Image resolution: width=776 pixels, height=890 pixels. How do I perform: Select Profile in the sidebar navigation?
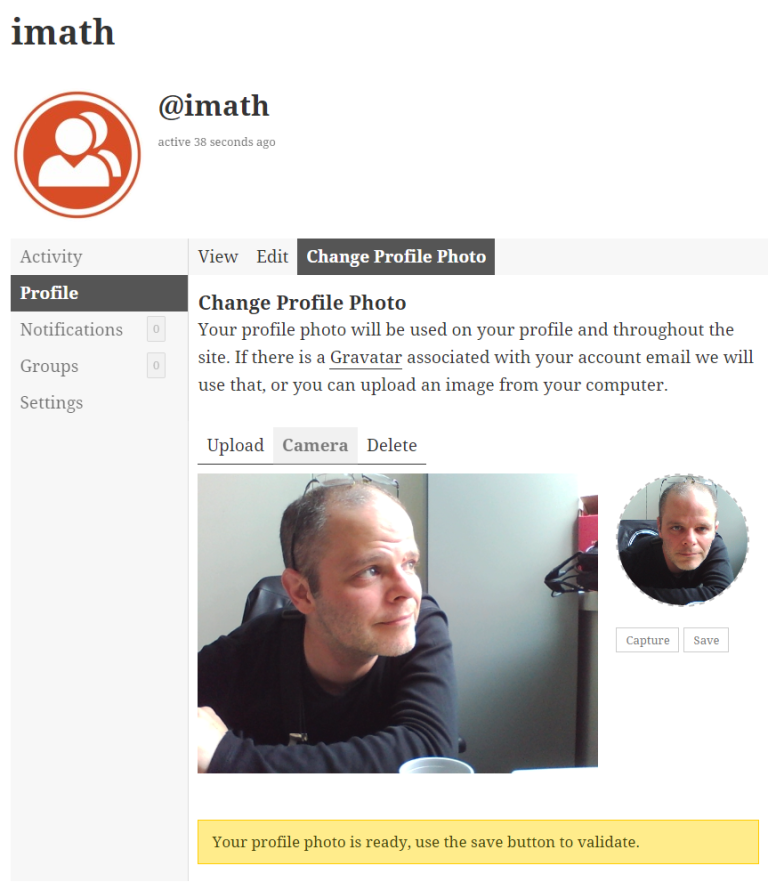[x=49, y=293]
